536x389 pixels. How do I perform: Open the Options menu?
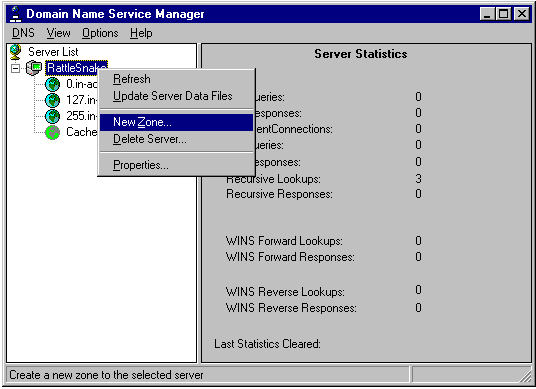pyautogui.click(x=100, y=33)
